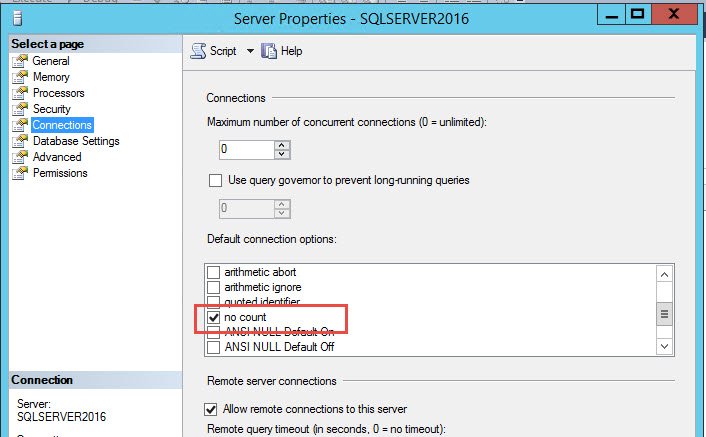Click the Processors page icon
This screenshot has height=437, width=706.
(20, 93)
